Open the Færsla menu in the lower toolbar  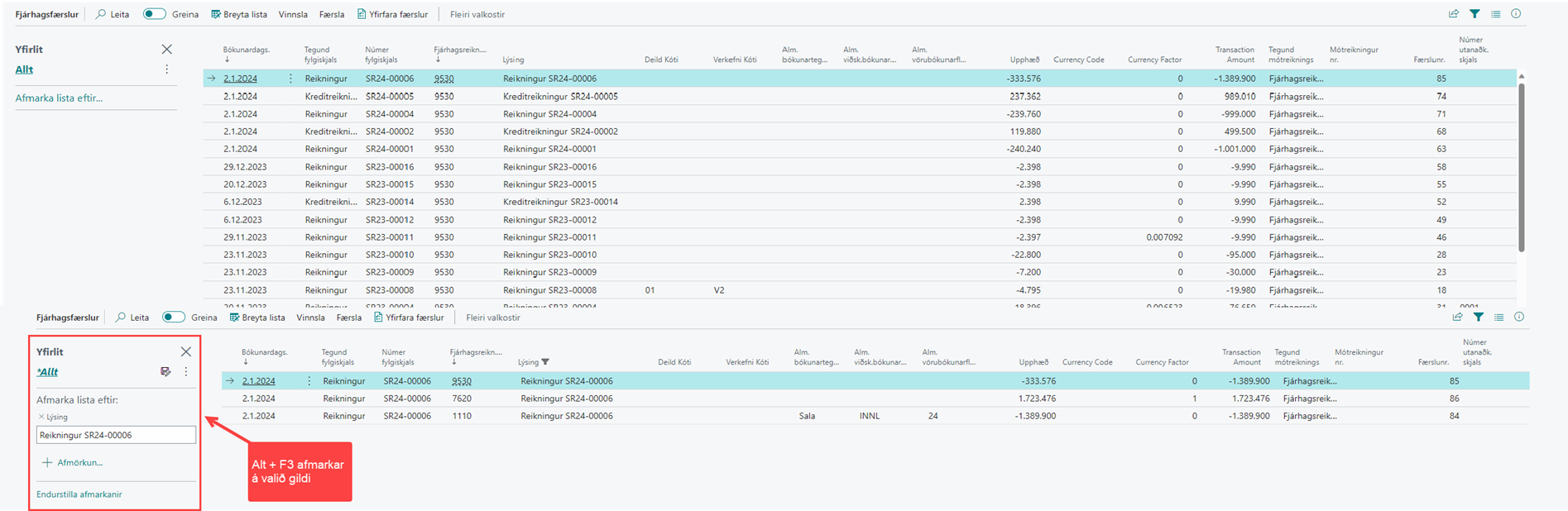pos(348,318)
